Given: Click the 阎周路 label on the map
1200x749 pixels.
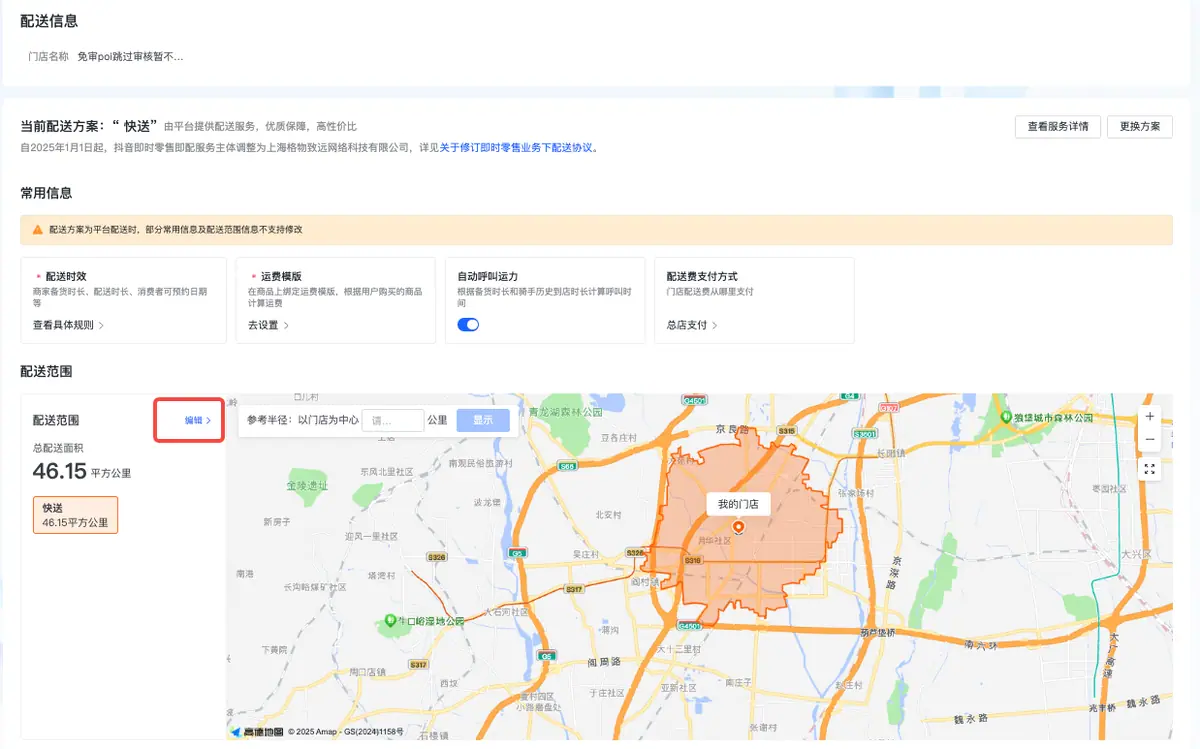Looking at the screenshot, I should coord(603,662).
